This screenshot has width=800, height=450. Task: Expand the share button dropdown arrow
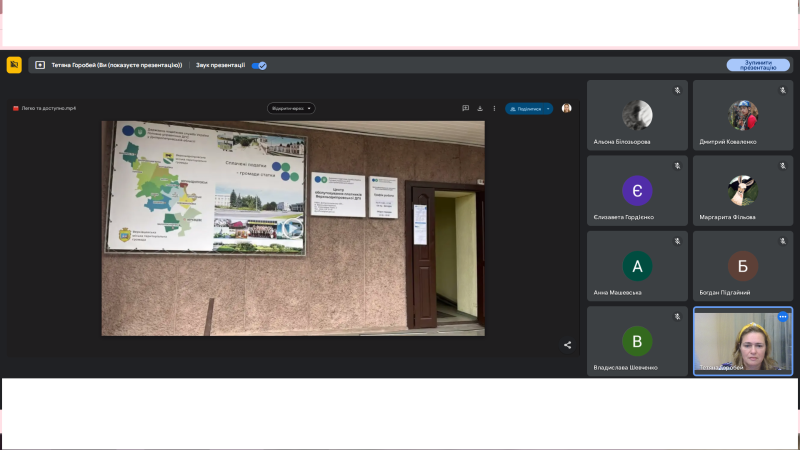(548, 108)
